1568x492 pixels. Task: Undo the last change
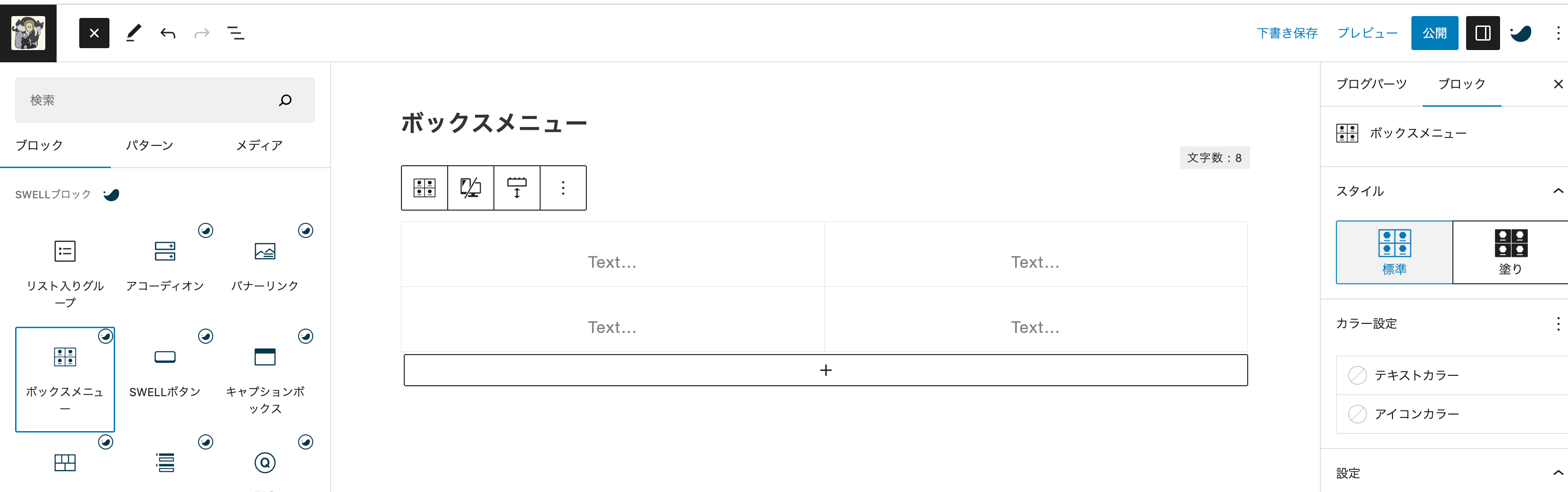[168, 33]
